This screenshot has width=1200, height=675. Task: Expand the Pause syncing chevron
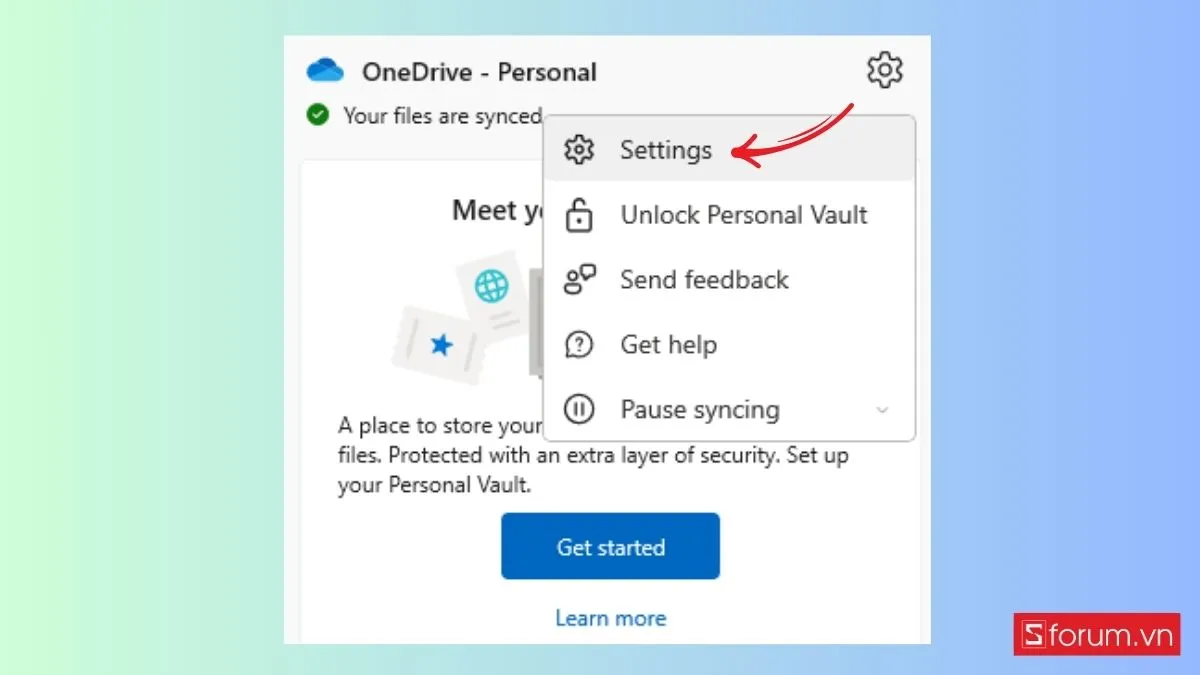[x=882, y=410]
